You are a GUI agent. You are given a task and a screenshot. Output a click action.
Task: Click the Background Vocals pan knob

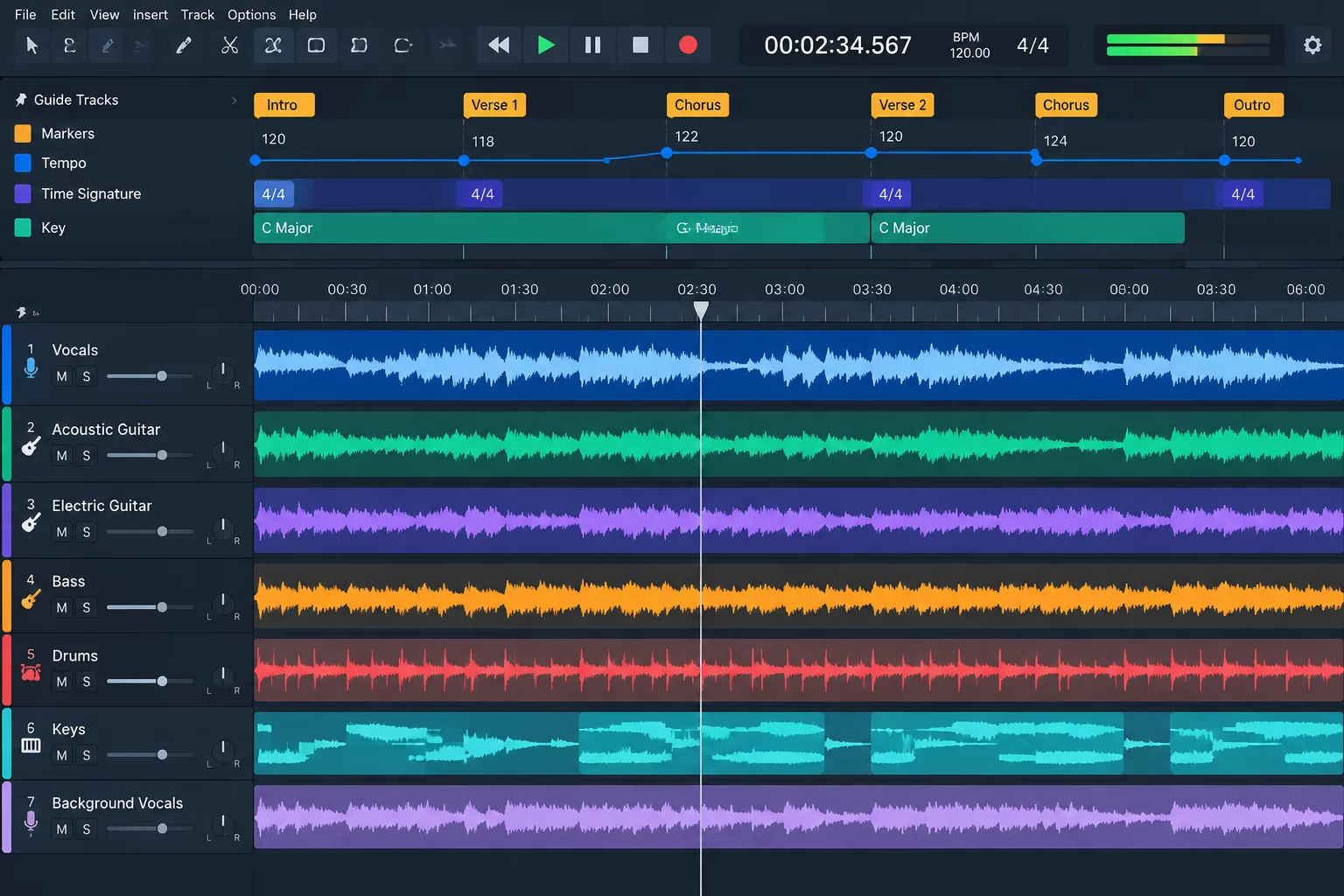click(223, 822)
